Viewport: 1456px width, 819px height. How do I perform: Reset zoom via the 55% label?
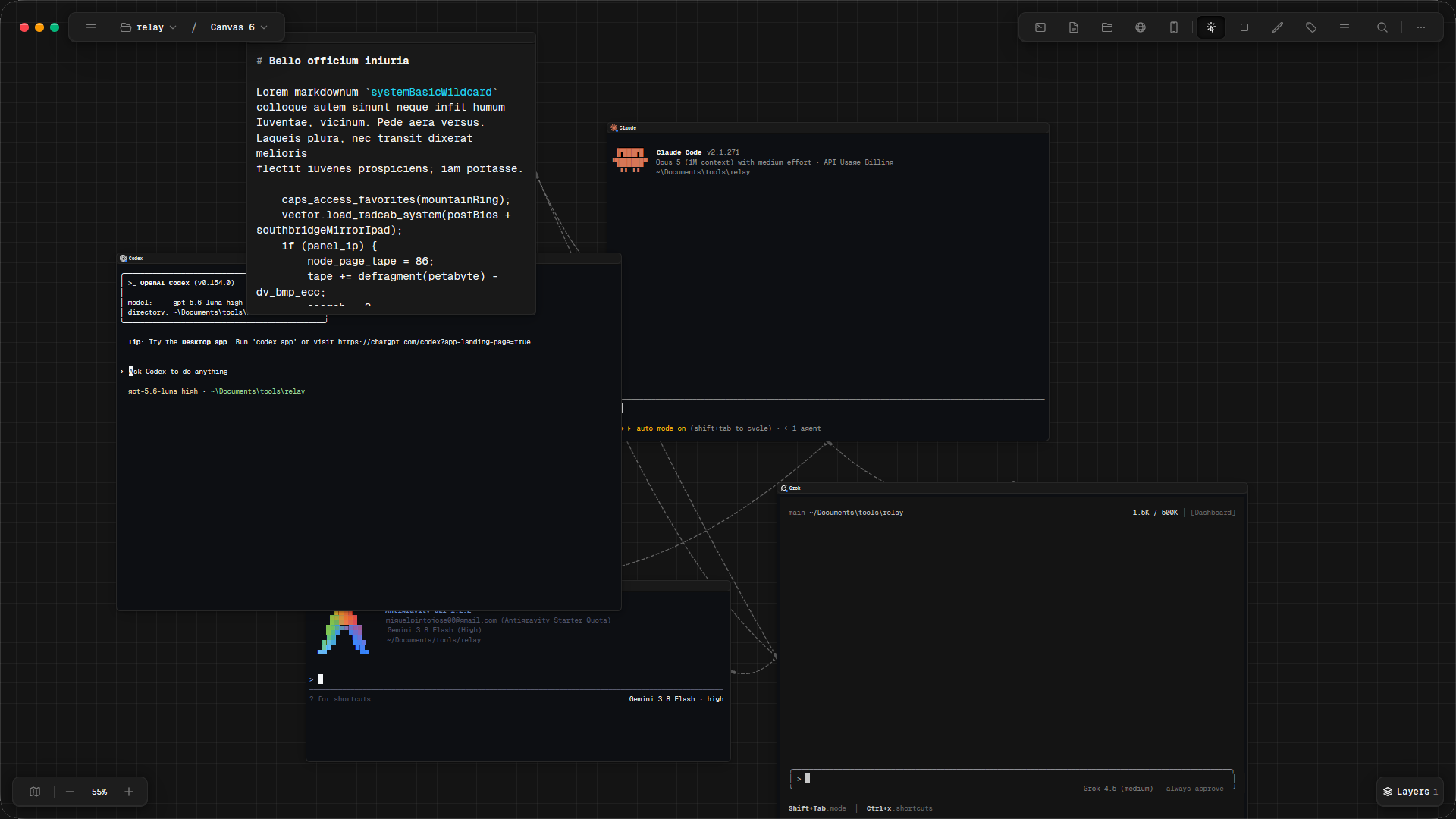point(99,792)
